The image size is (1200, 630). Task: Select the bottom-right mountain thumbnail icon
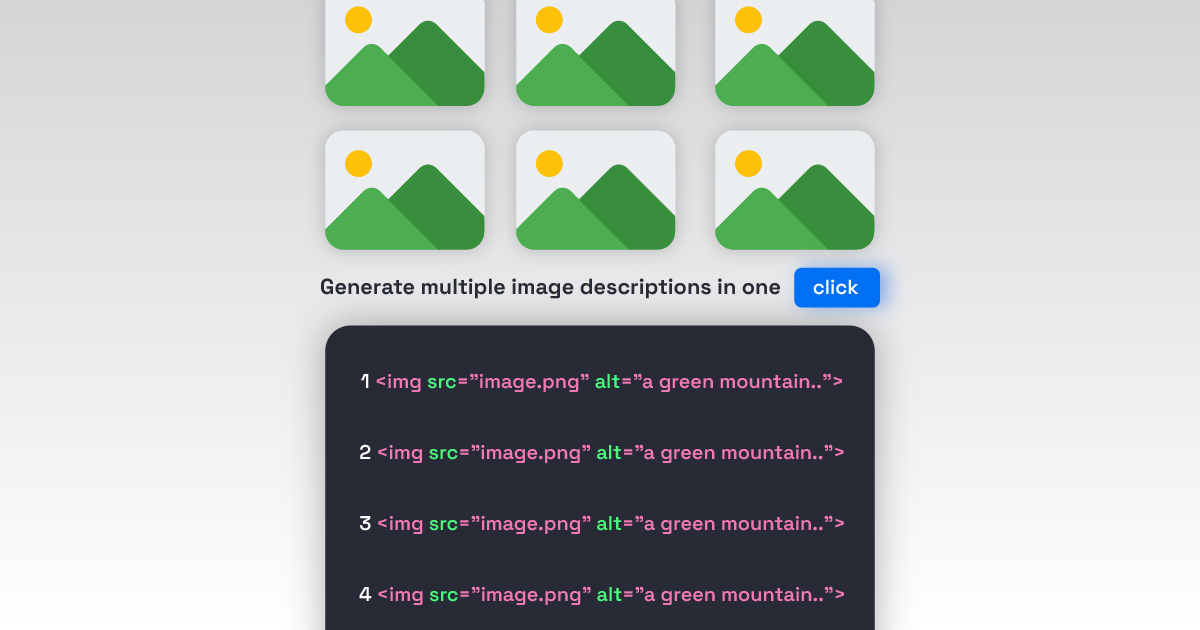coord(794,190)
